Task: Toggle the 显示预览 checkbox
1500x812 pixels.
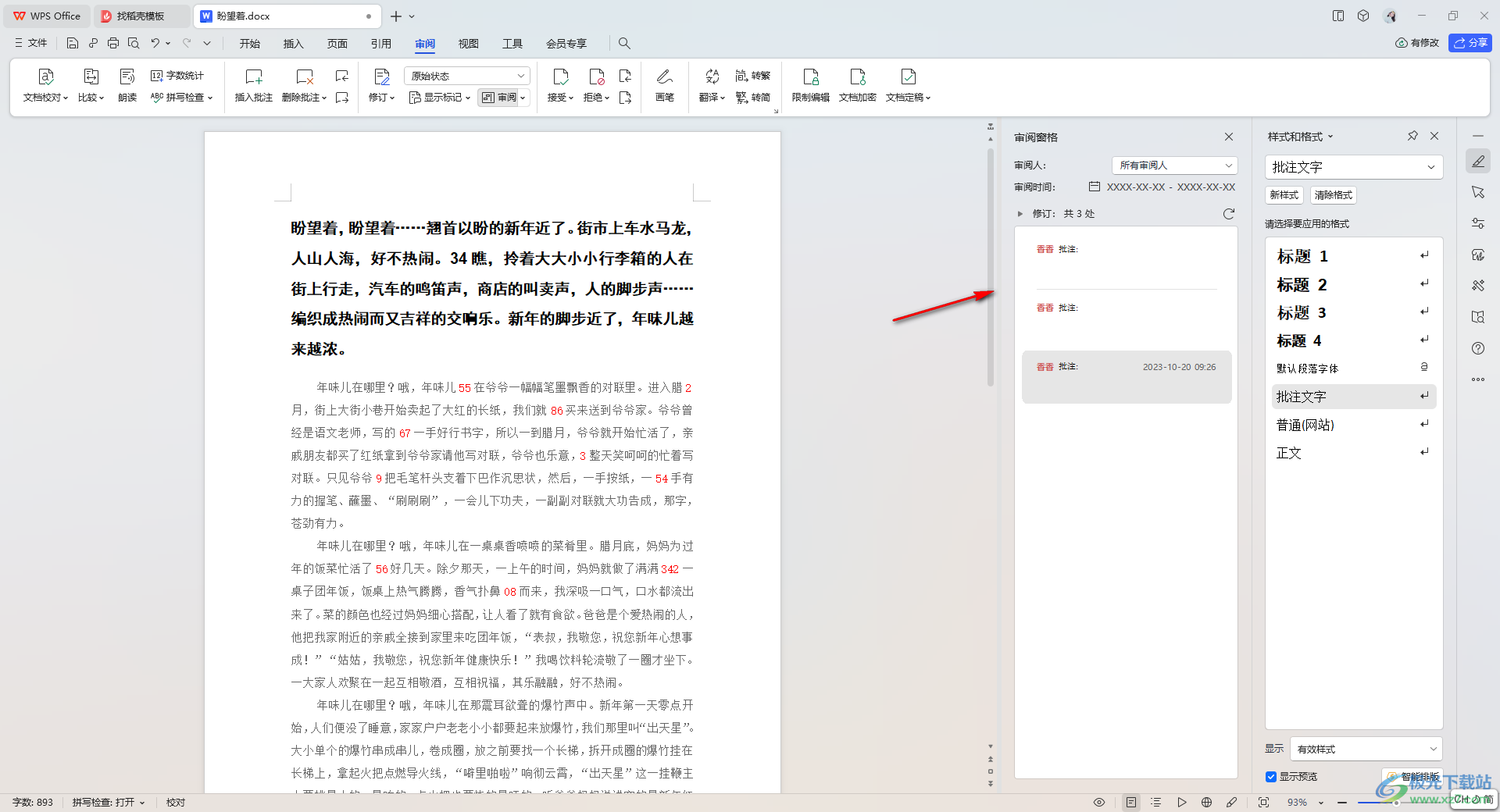Action: 1271,777
